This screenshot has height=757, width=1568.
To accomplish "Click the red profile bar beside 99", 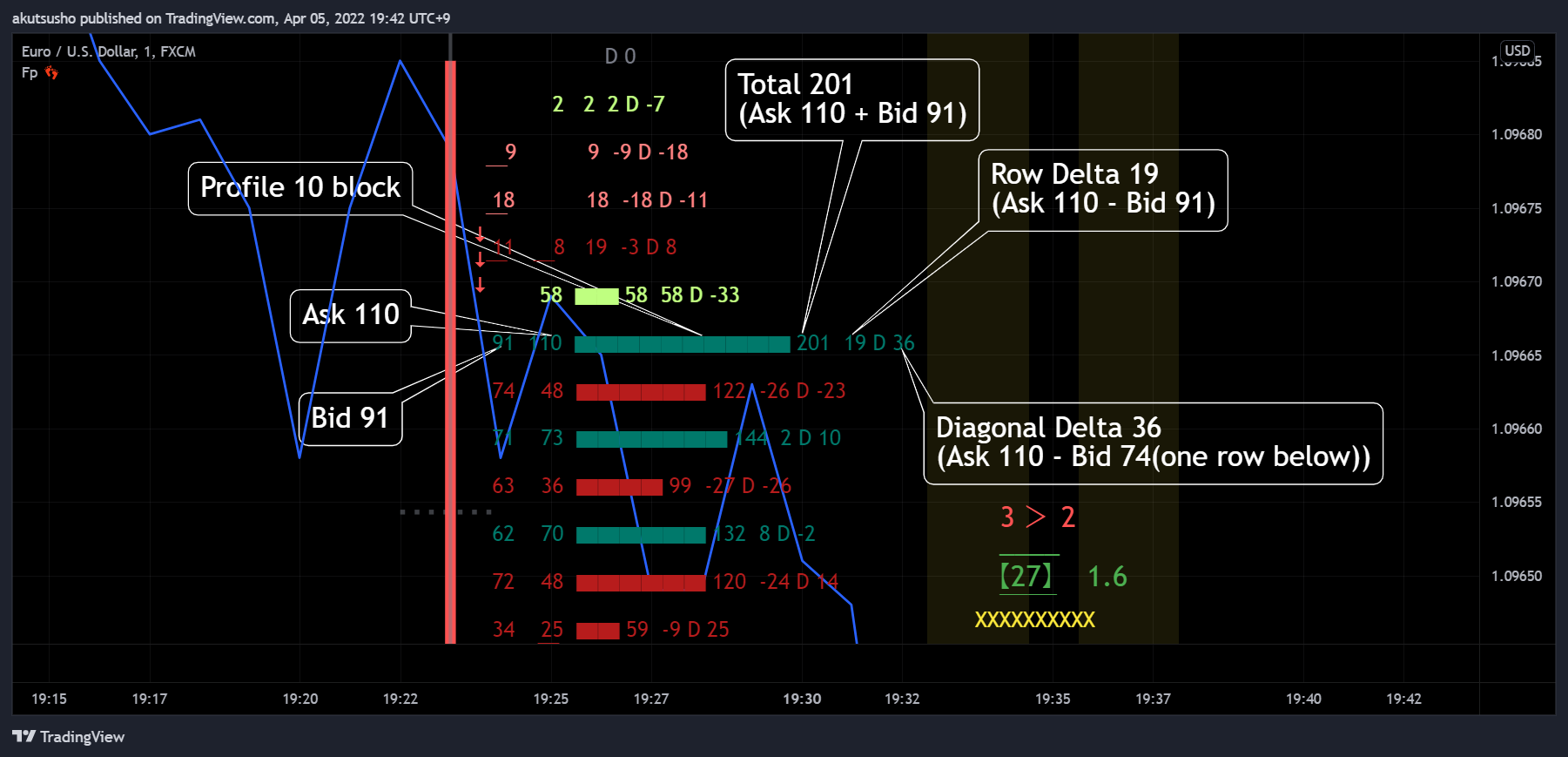I will [x=620, y=487].
